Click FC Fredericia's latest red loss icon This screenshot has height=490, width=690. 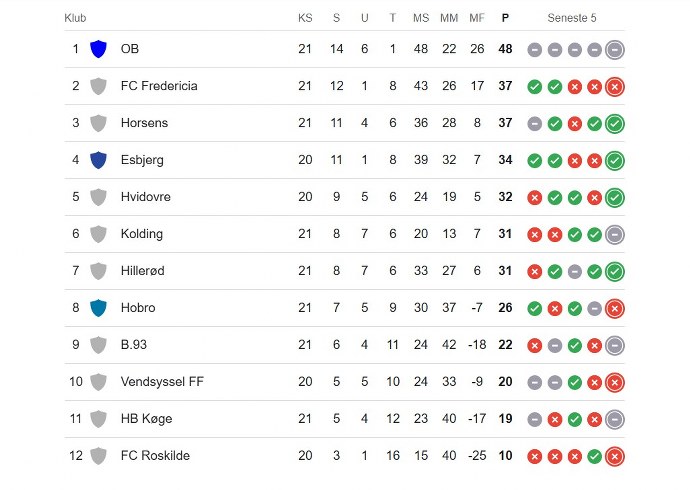click(615, 86)
